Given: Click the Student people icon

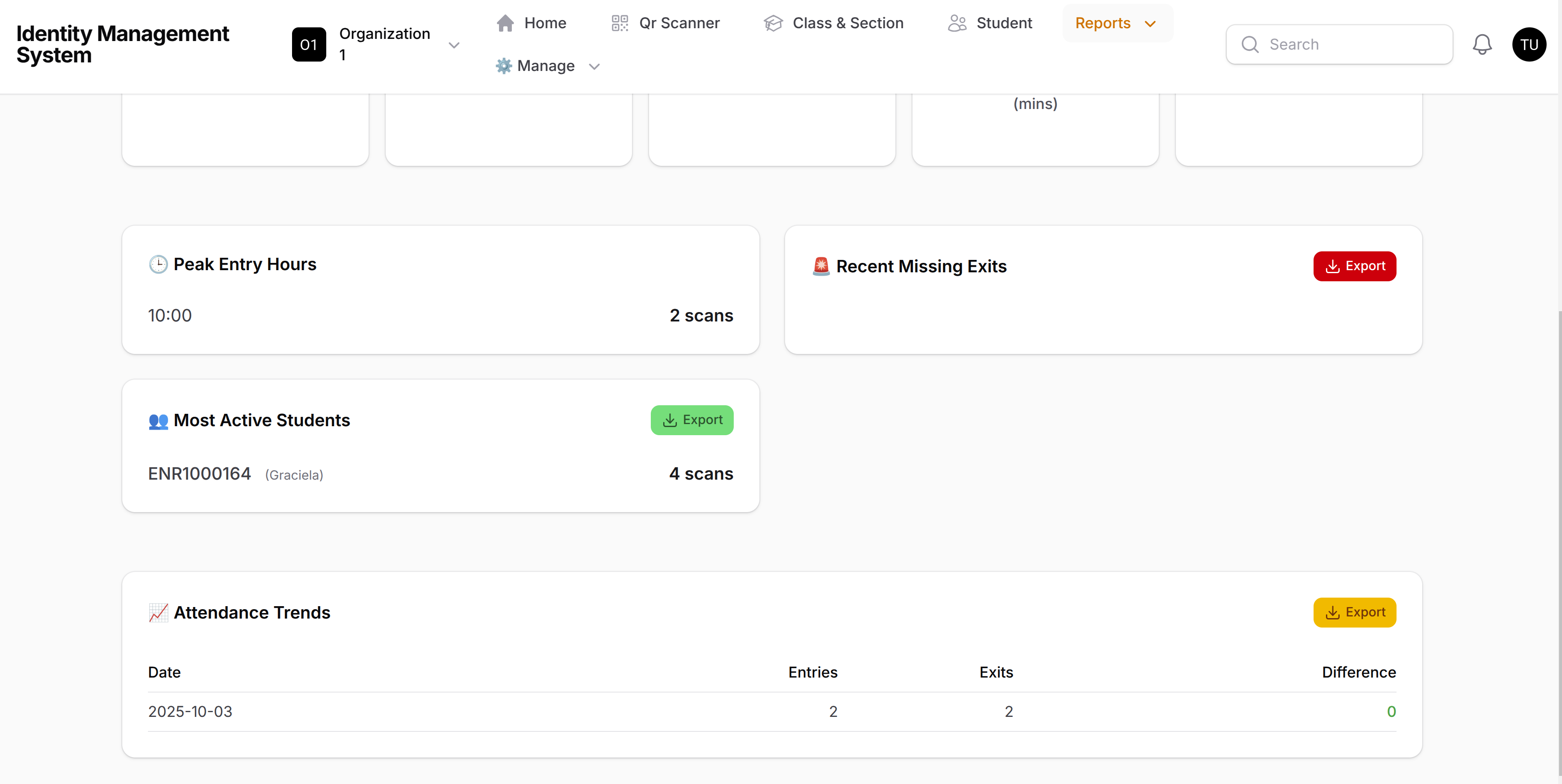Looking at the screenshot, I should coord(957,23).
